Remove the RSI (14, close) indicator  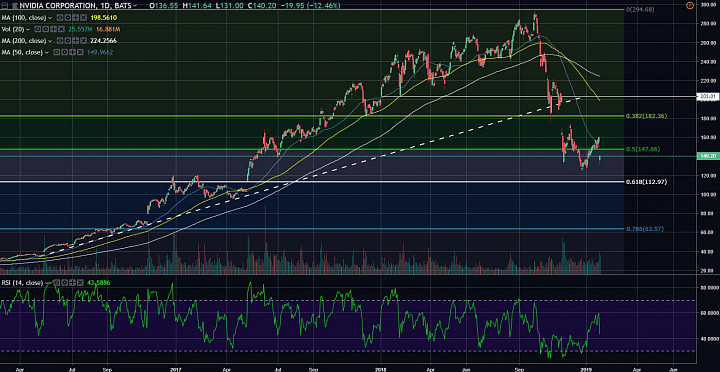coord(80,282)
